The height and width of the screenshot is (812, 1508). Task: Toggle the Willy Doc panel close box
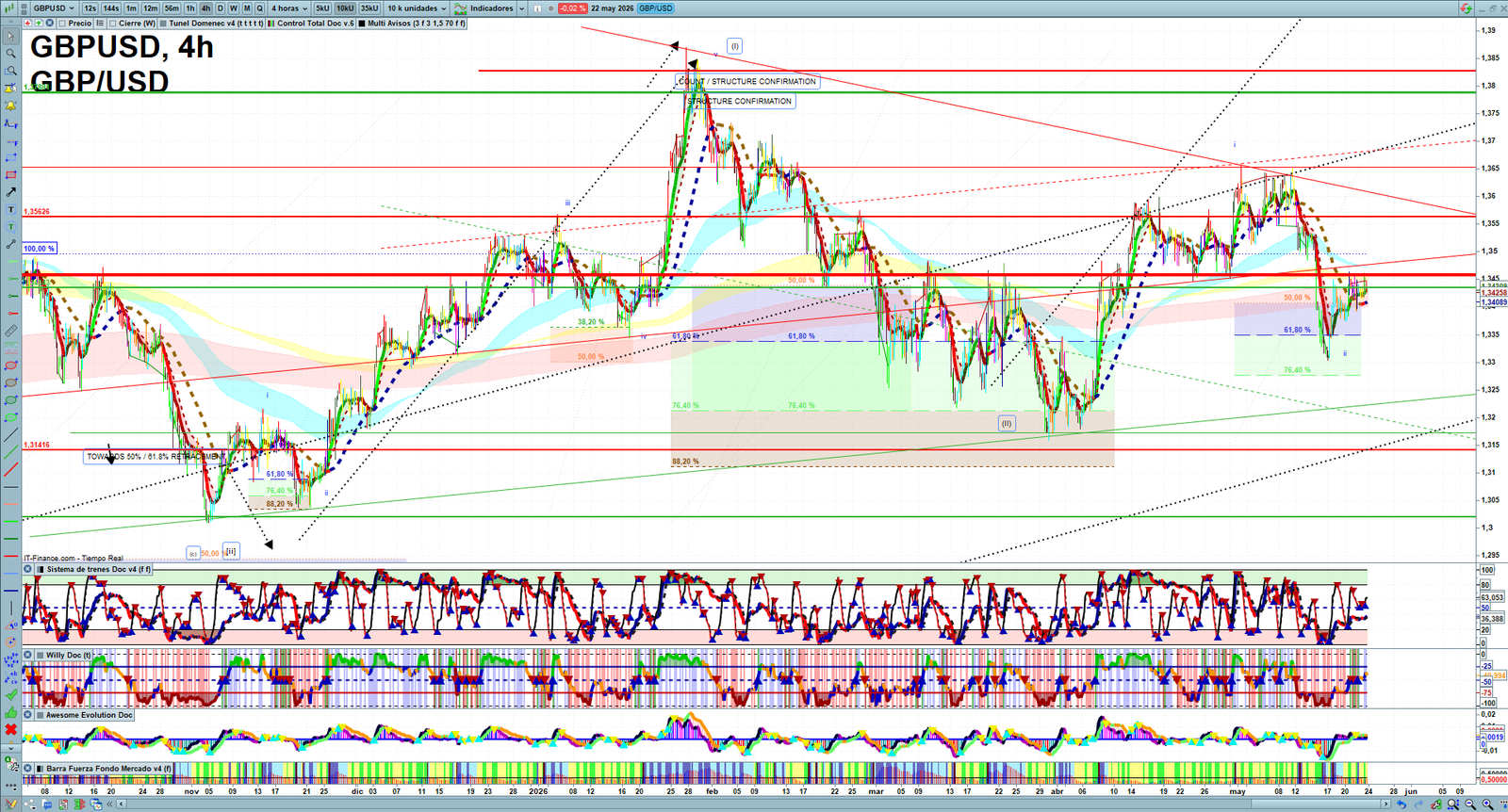click(x=27, y=655)
